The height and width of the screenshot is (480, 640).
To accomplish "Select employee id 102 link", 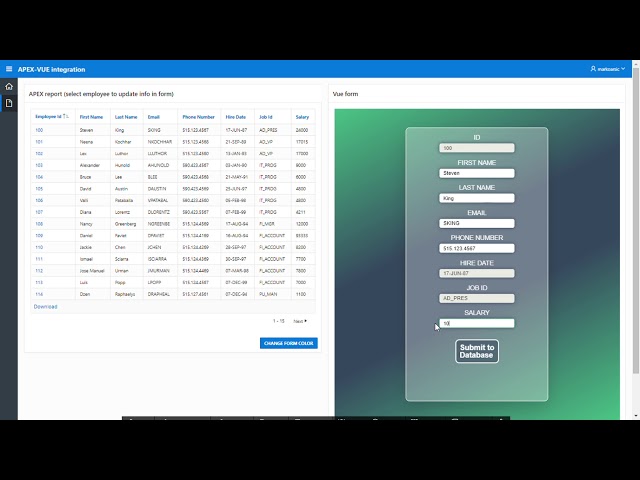I will [x=39, y=154].
